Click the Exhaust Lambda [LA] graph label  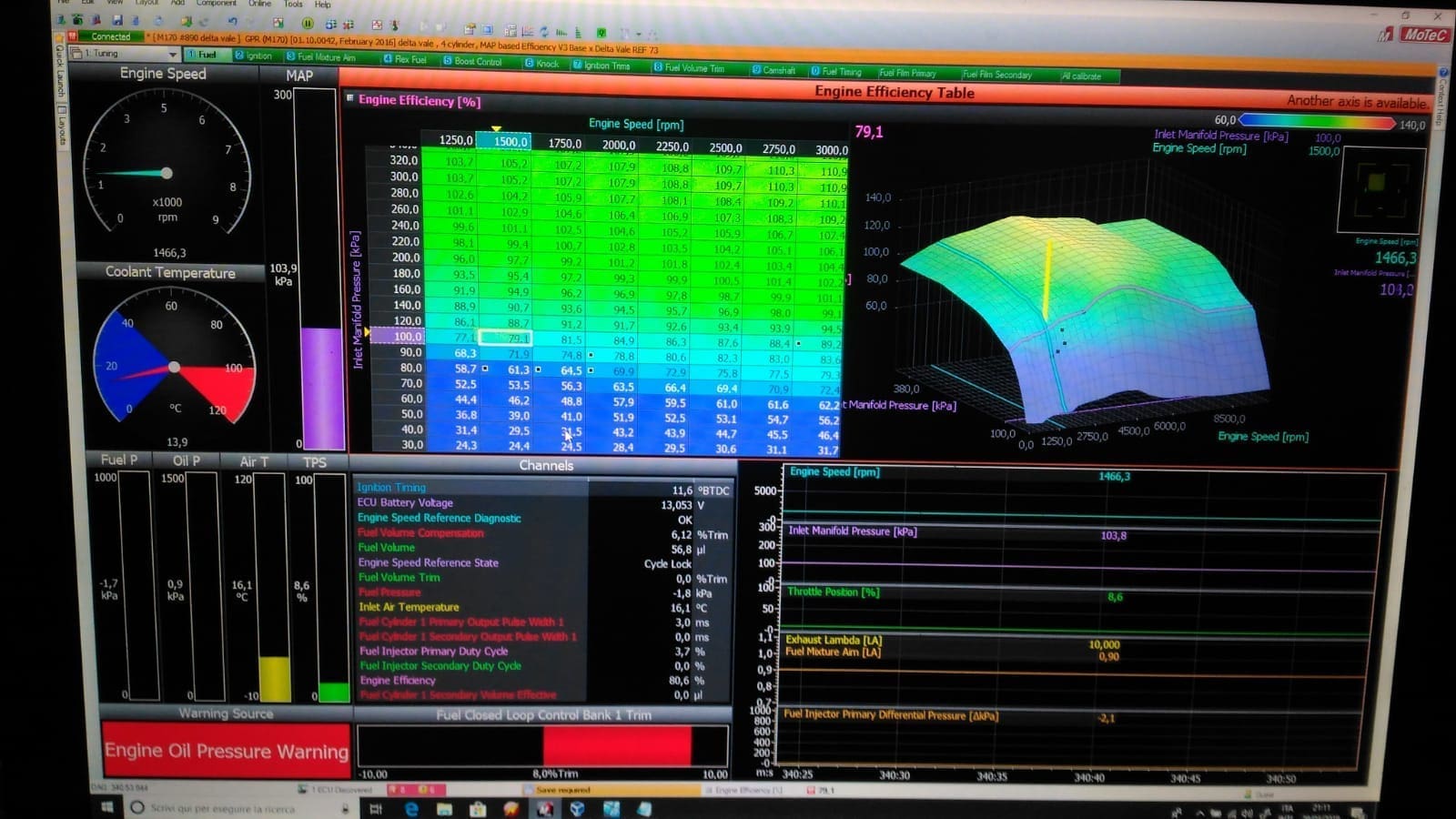click(x=834, y=640)
